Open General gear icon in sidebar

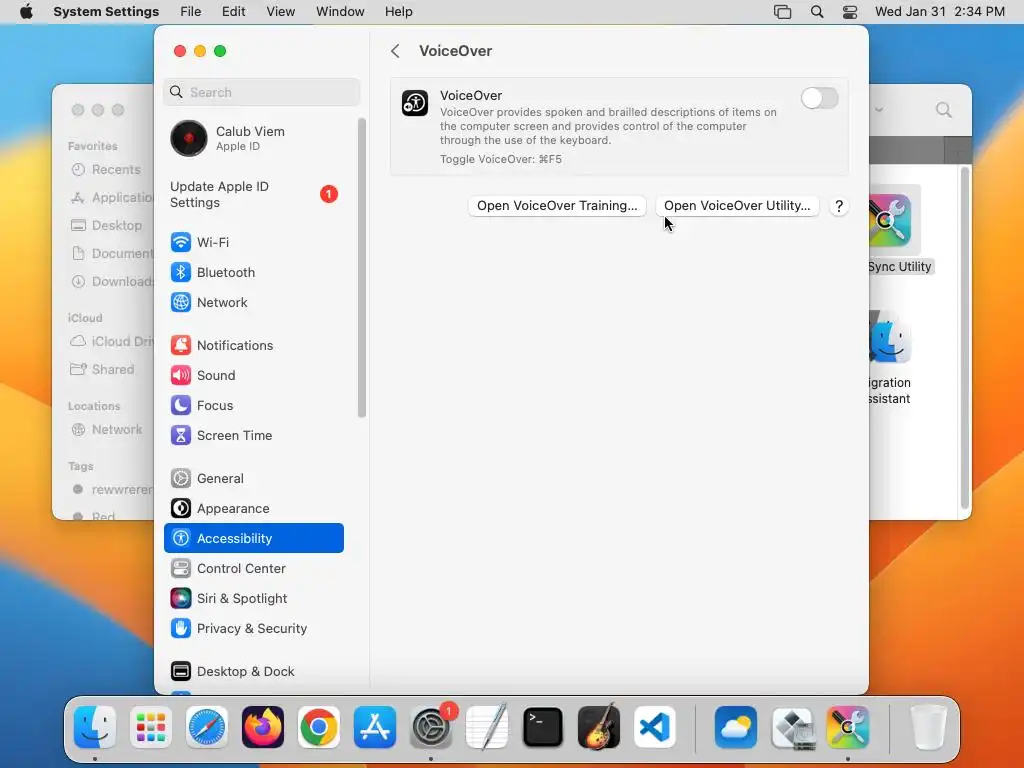click(x=181, y=479)
